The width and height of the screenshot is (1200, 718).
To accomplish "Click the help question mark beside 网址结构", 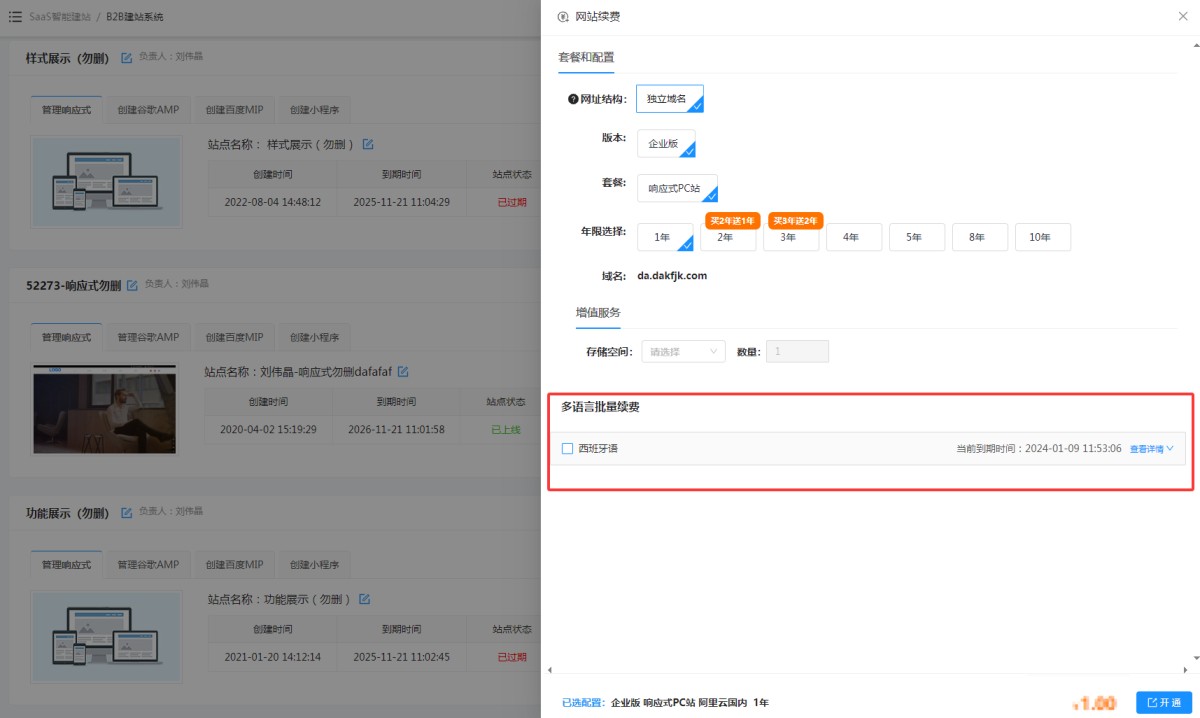I will 573,99.
